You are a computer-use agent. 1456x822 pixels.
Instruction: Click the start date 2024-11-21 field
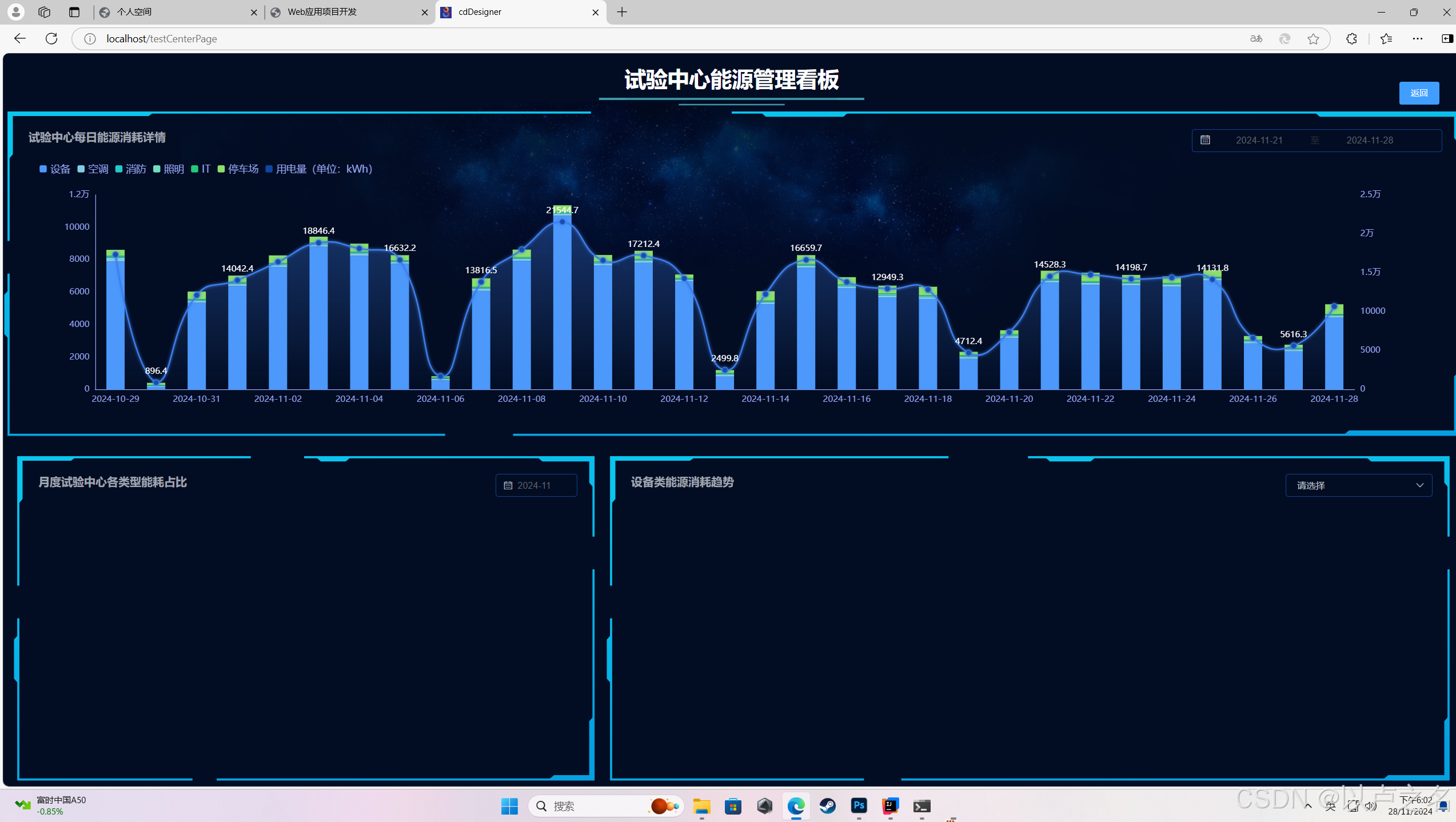coord(1259,141)
